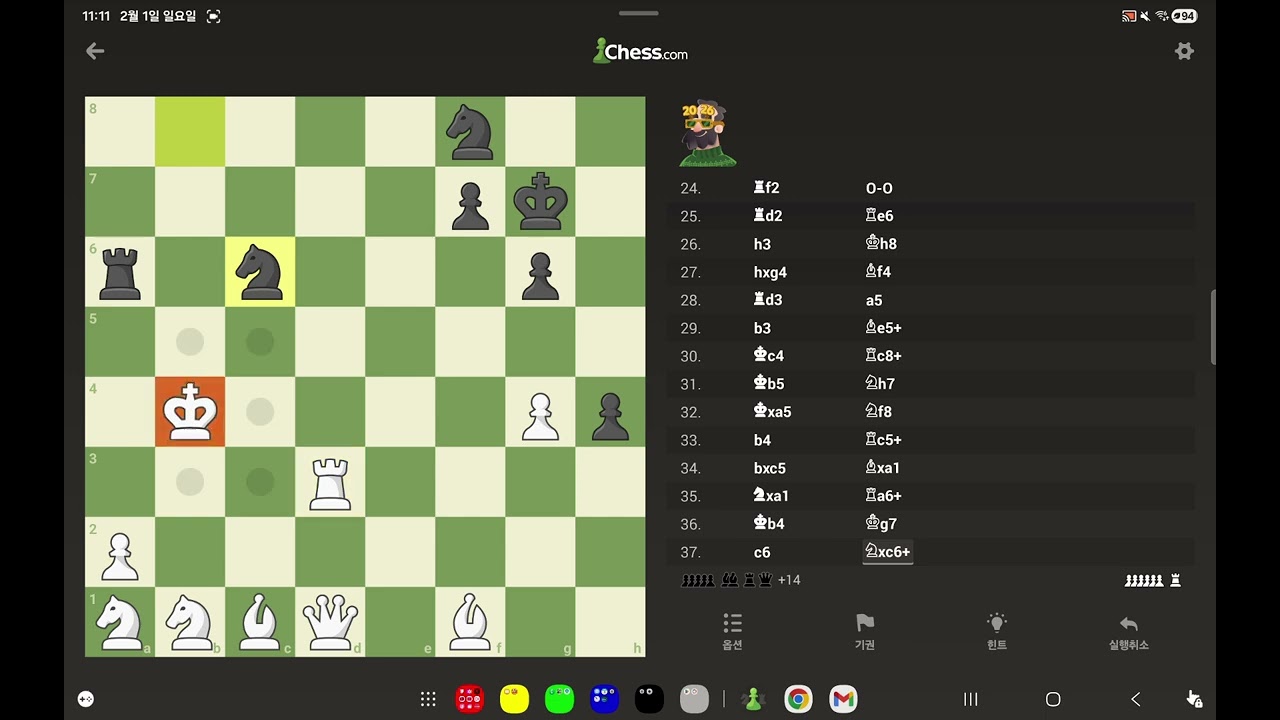Click the black king on g7
The width and height of the screenshot is (1280, 720).
point(540,201)
